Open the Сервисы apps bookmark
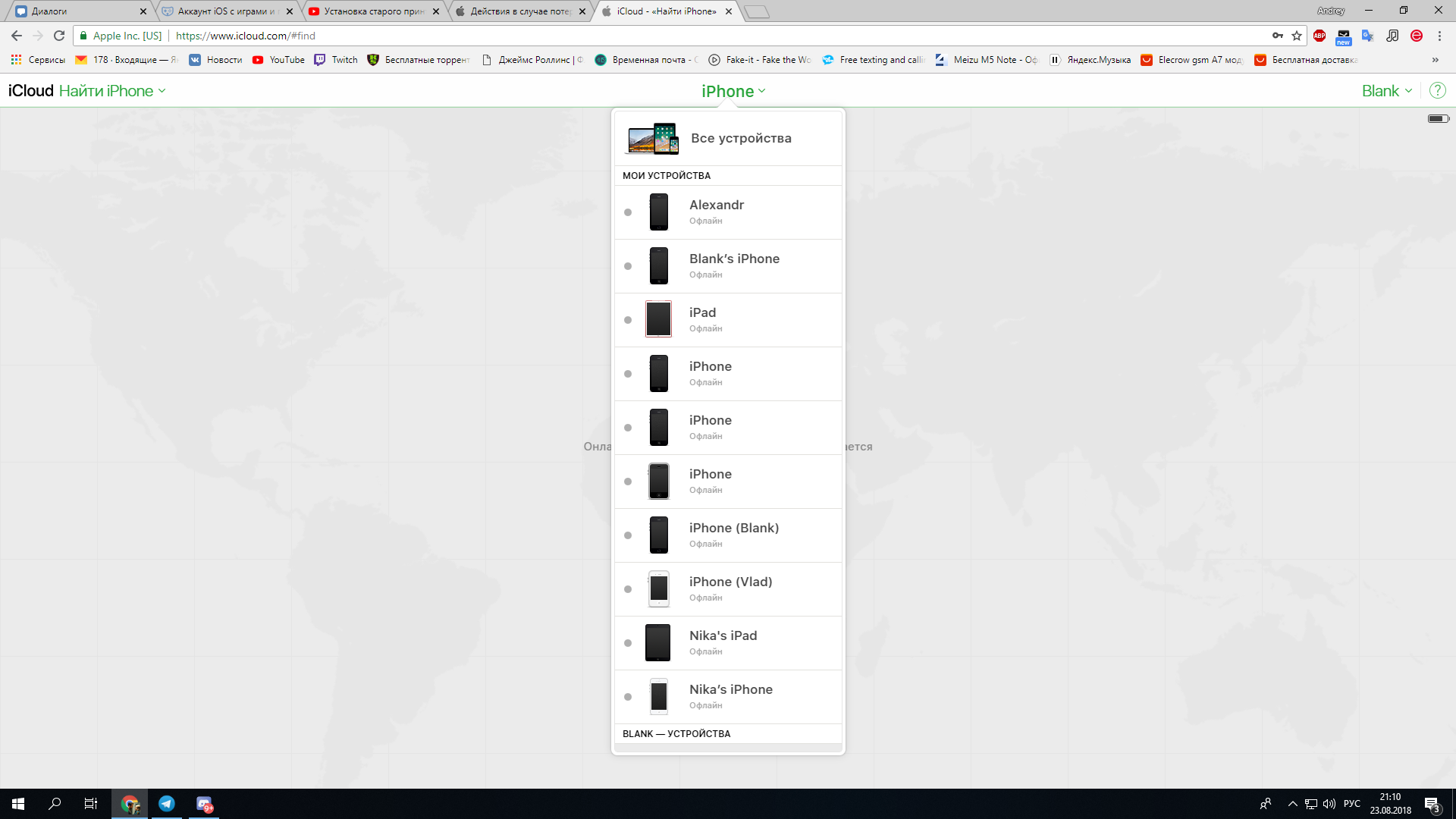 pos(38,60)
